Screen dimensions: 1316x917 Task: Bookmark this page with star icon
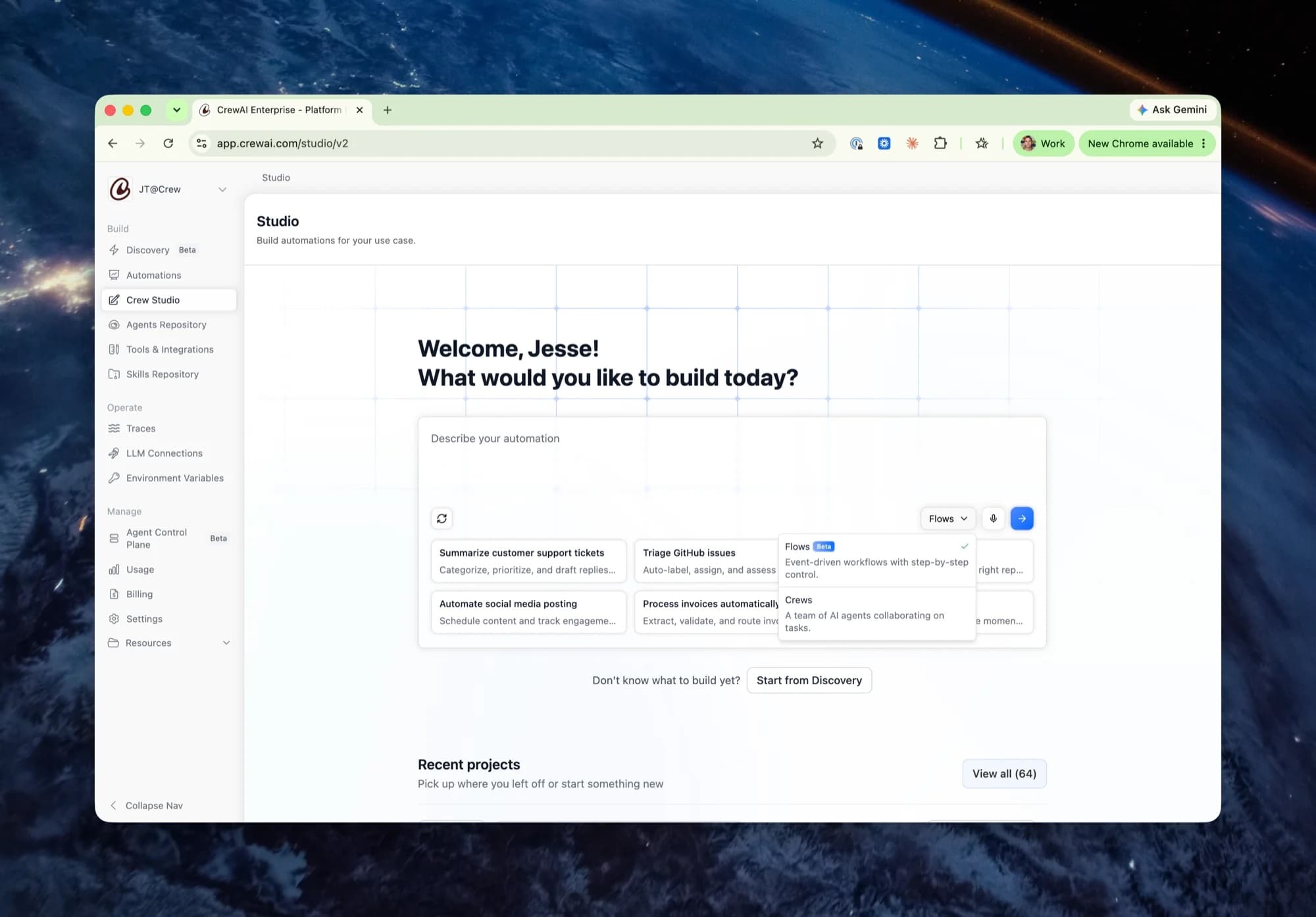click(817, 143)
